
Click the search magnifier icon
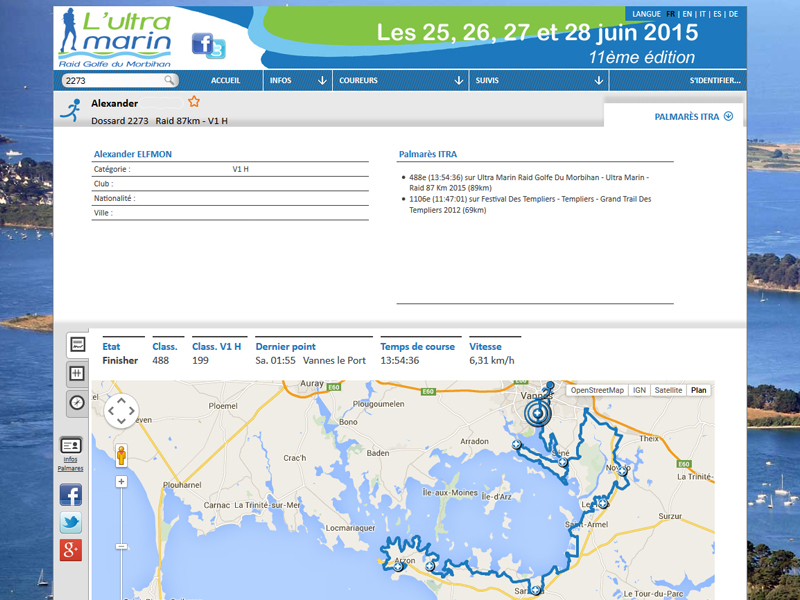(x=170, y=81)
